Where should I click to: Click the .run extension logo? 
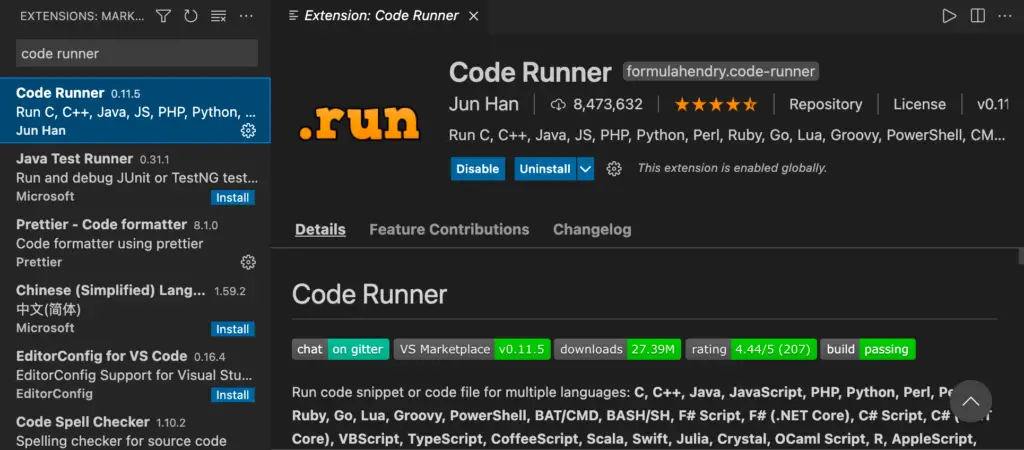(x=359, y=123)
